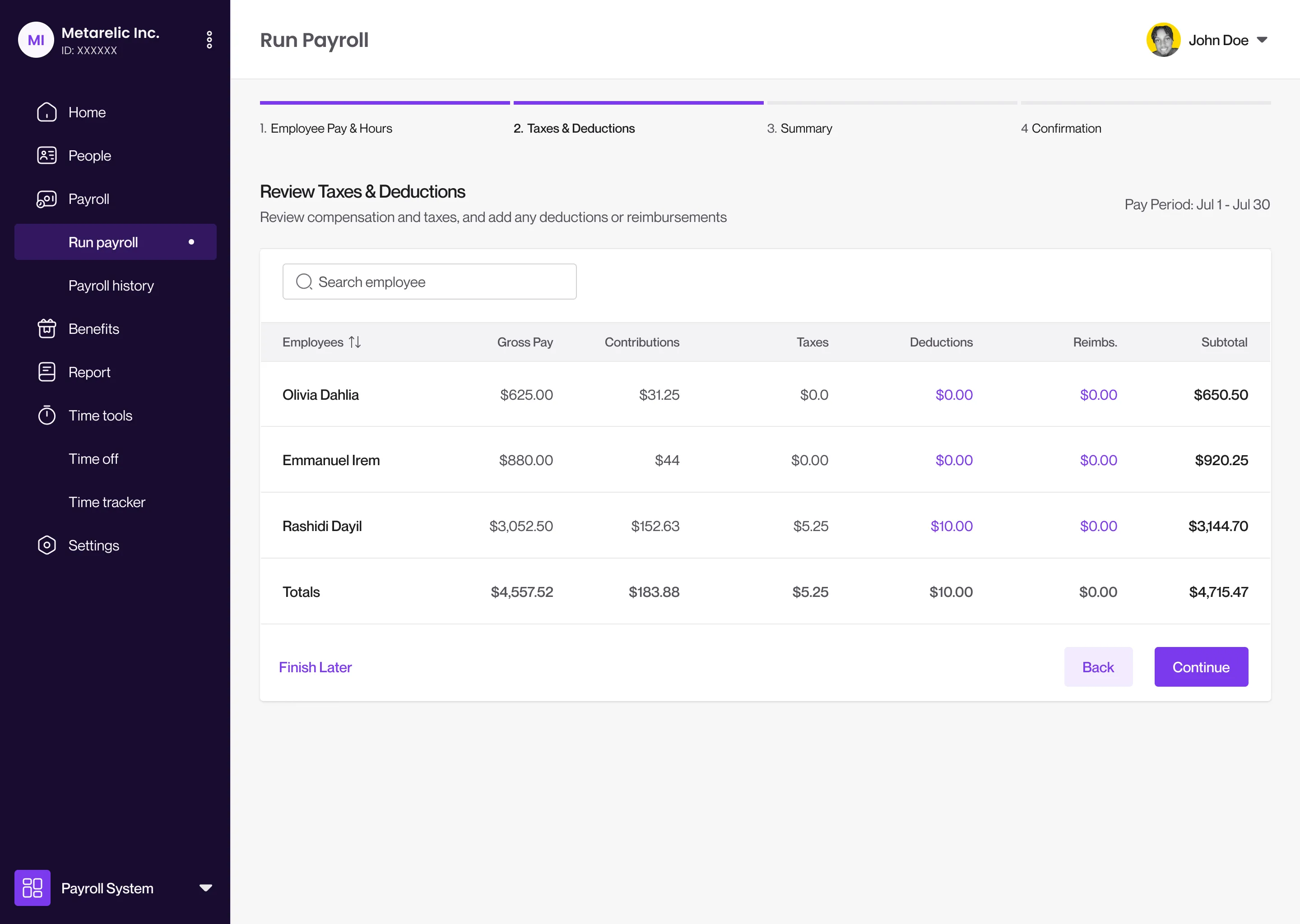Image resolution: width=1300 pixels, height=924 pixels.
Task: Click the Taxes column header
Action: click(812, 342)
